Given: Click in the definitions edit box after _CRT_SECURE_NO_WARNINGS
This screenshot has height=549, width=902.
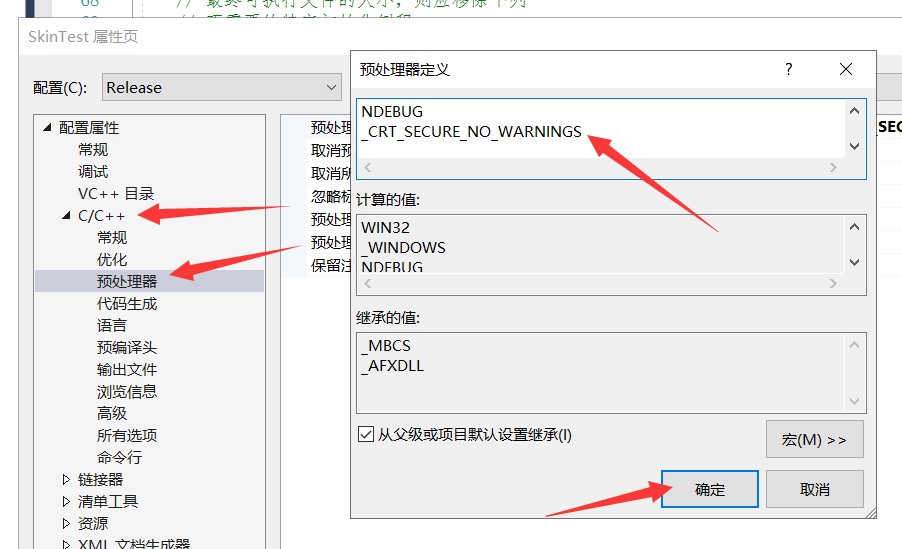Looking at the screenshot, I should coord(584,132).
